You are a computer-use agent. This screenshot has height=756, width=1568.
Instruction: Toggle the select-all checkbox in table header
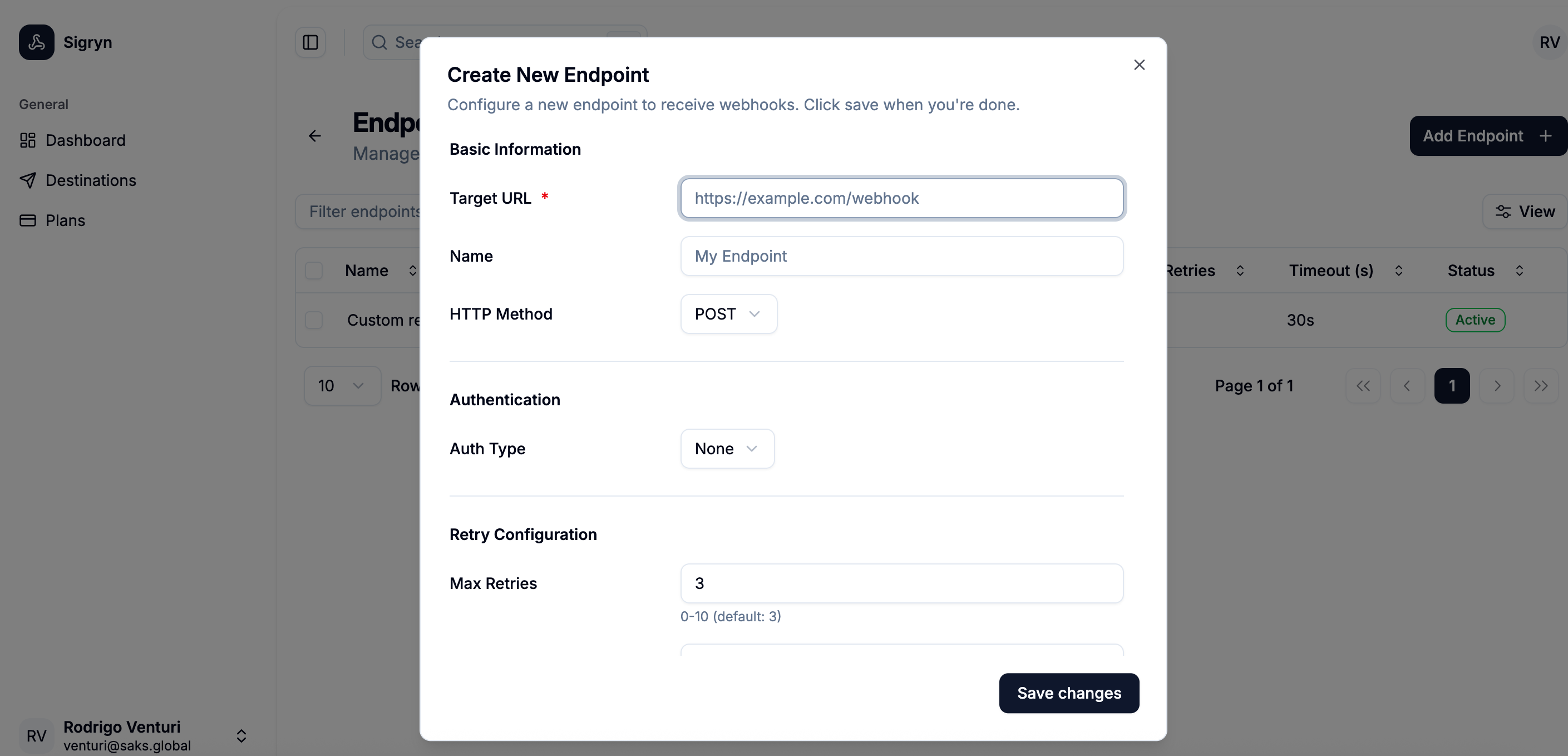pyautogui.click(x=314, y=270)
